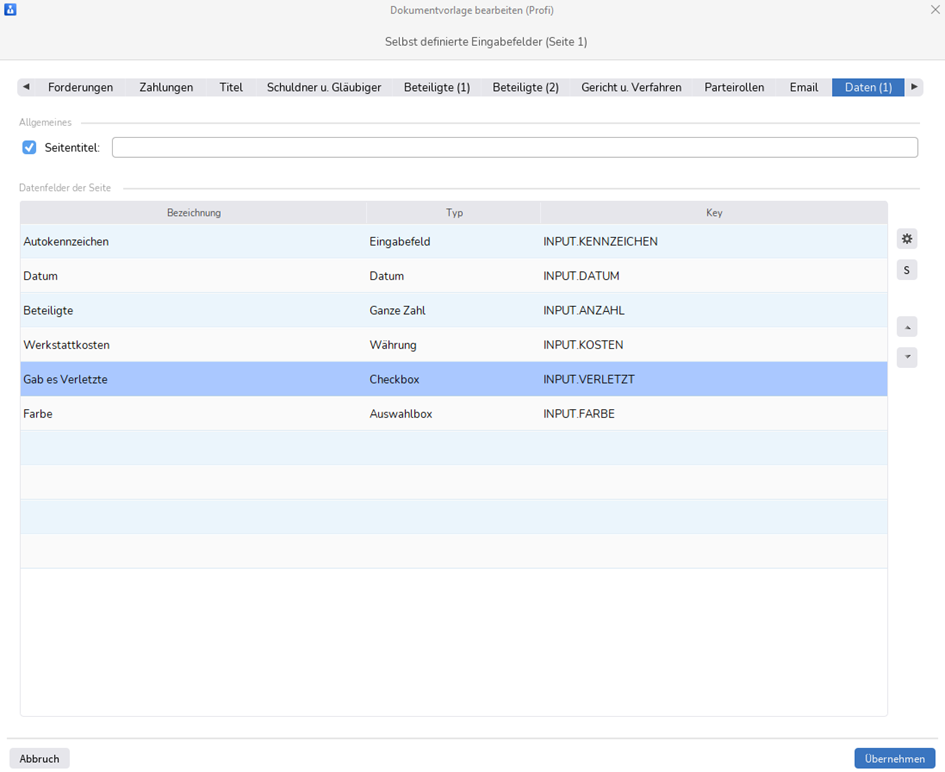Move selected field down with arrow button
The height and width of the screenshot is (772, 945).
tap(906, 357)
